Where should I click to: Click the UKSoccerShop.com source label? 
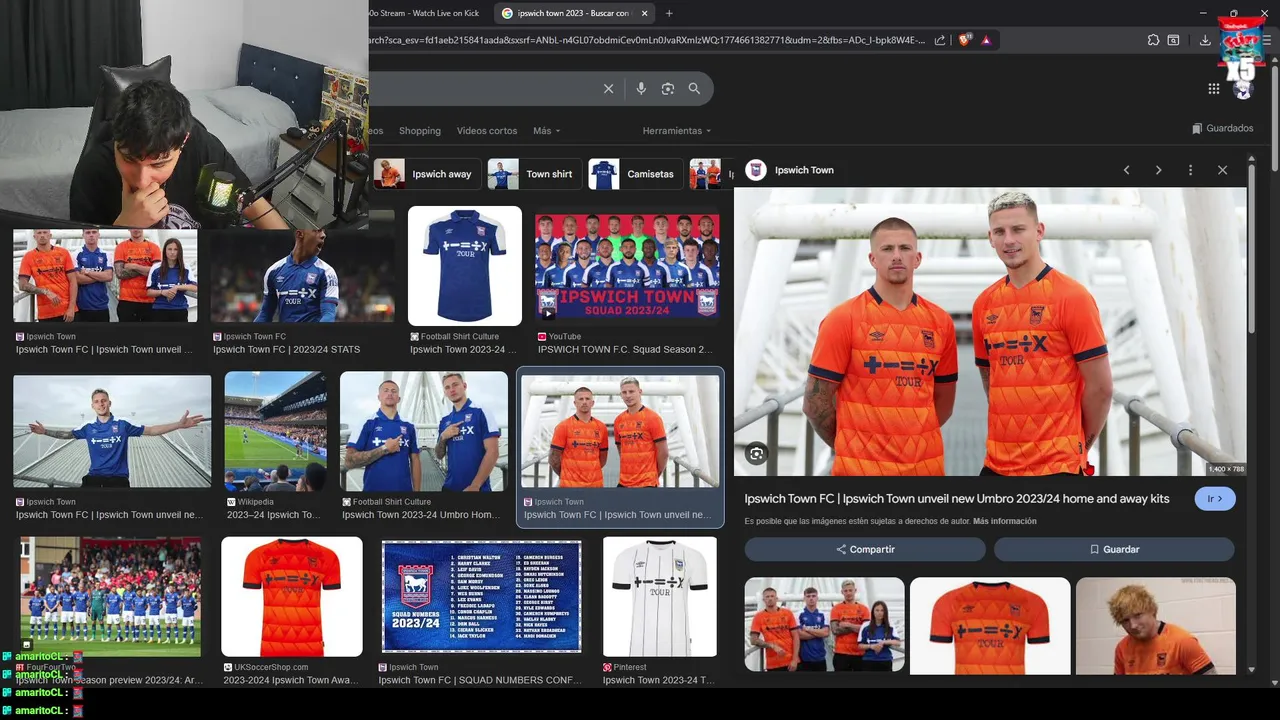(x=271, y=667)
